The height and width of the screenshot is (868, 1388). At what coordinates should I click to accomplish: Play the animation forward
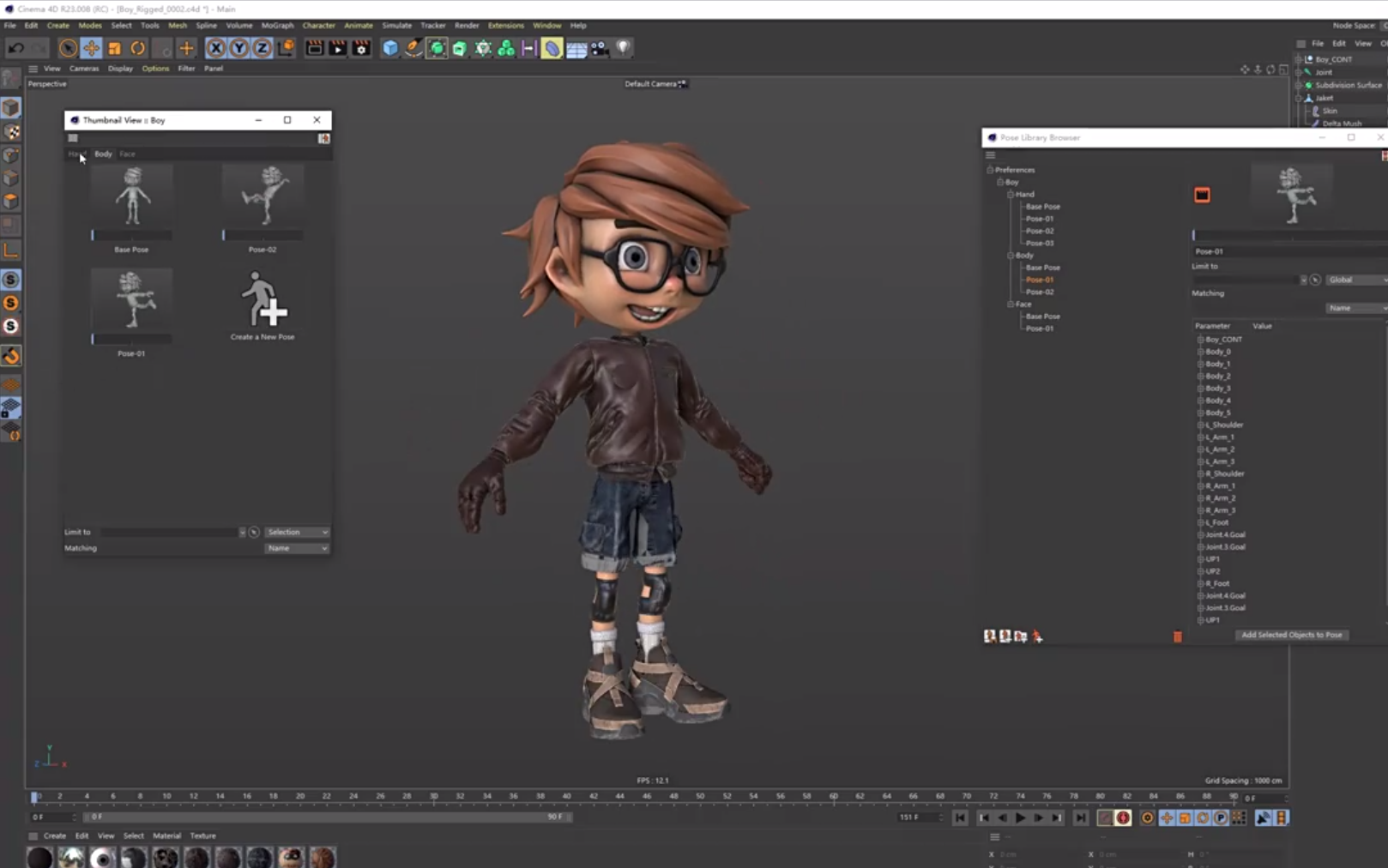click(1020, 818)
